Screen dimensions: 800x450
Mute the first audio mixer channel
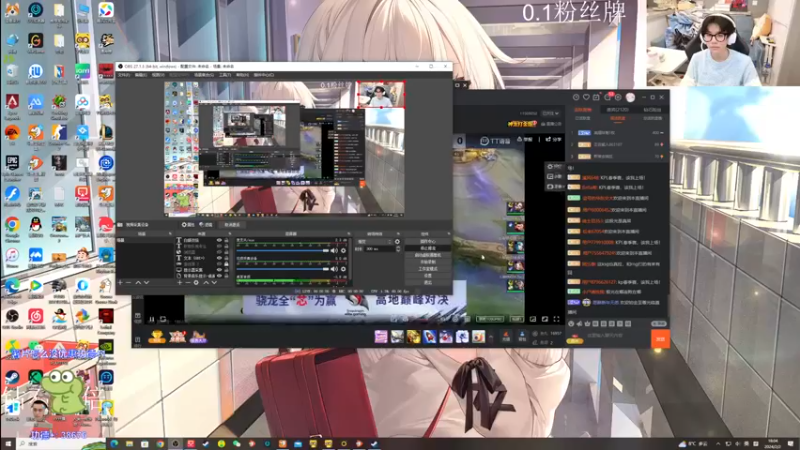pos(334,251)
